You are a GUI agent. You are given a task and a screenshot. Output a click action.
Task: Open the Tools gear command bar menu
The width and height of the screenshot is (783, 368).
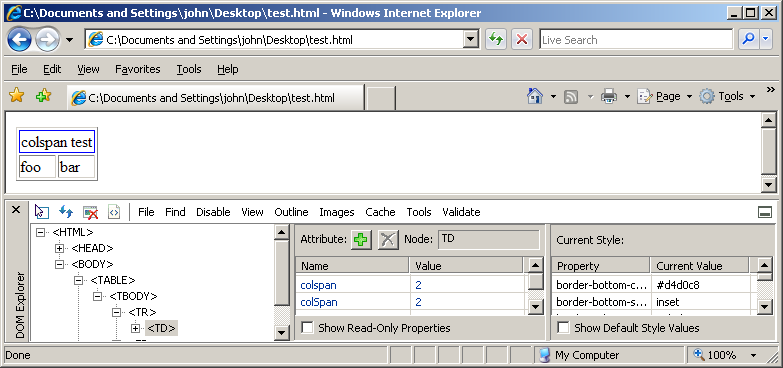727,96
